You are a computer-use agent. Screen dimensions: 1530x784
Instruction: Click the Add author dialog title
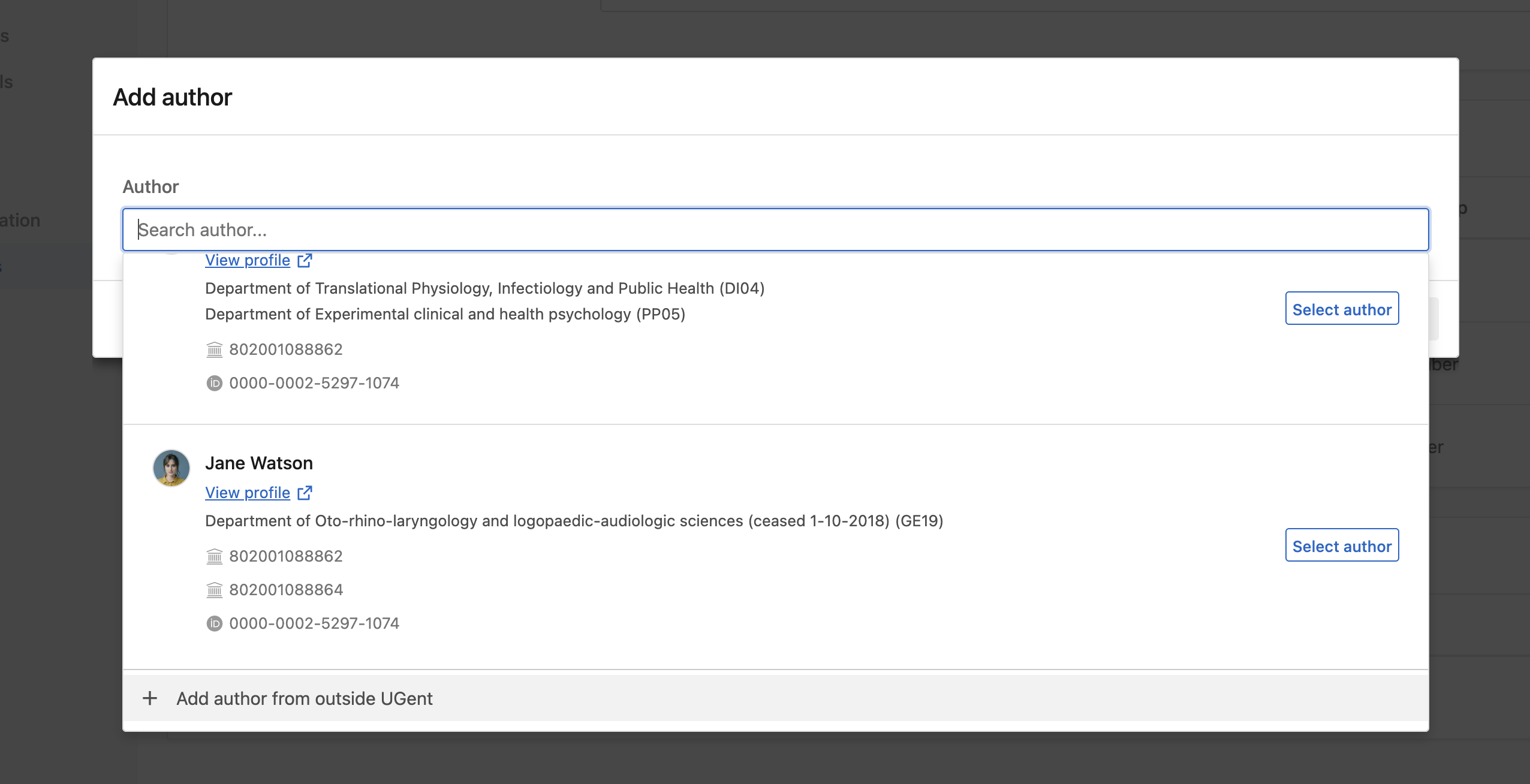[172, 97]
